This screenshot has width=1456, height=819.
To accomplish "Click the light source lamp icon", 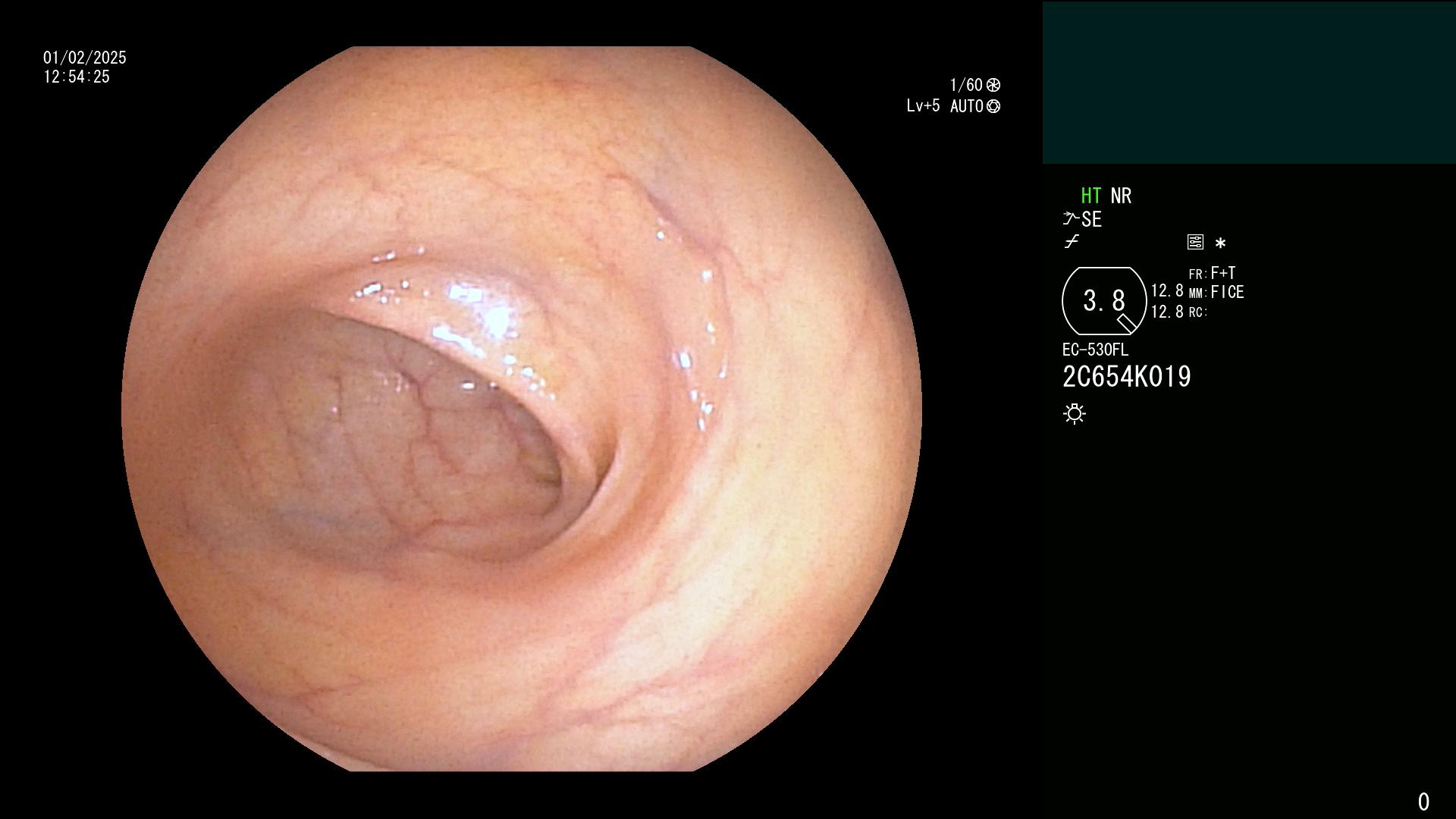I will coord(1075,413).
